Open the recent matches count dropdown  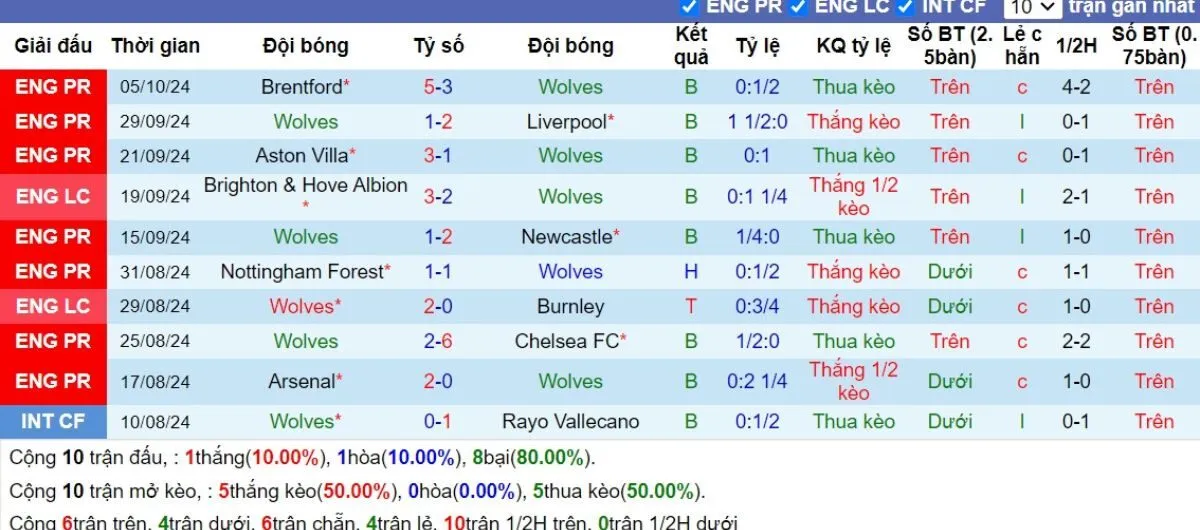pos(1031,7)
